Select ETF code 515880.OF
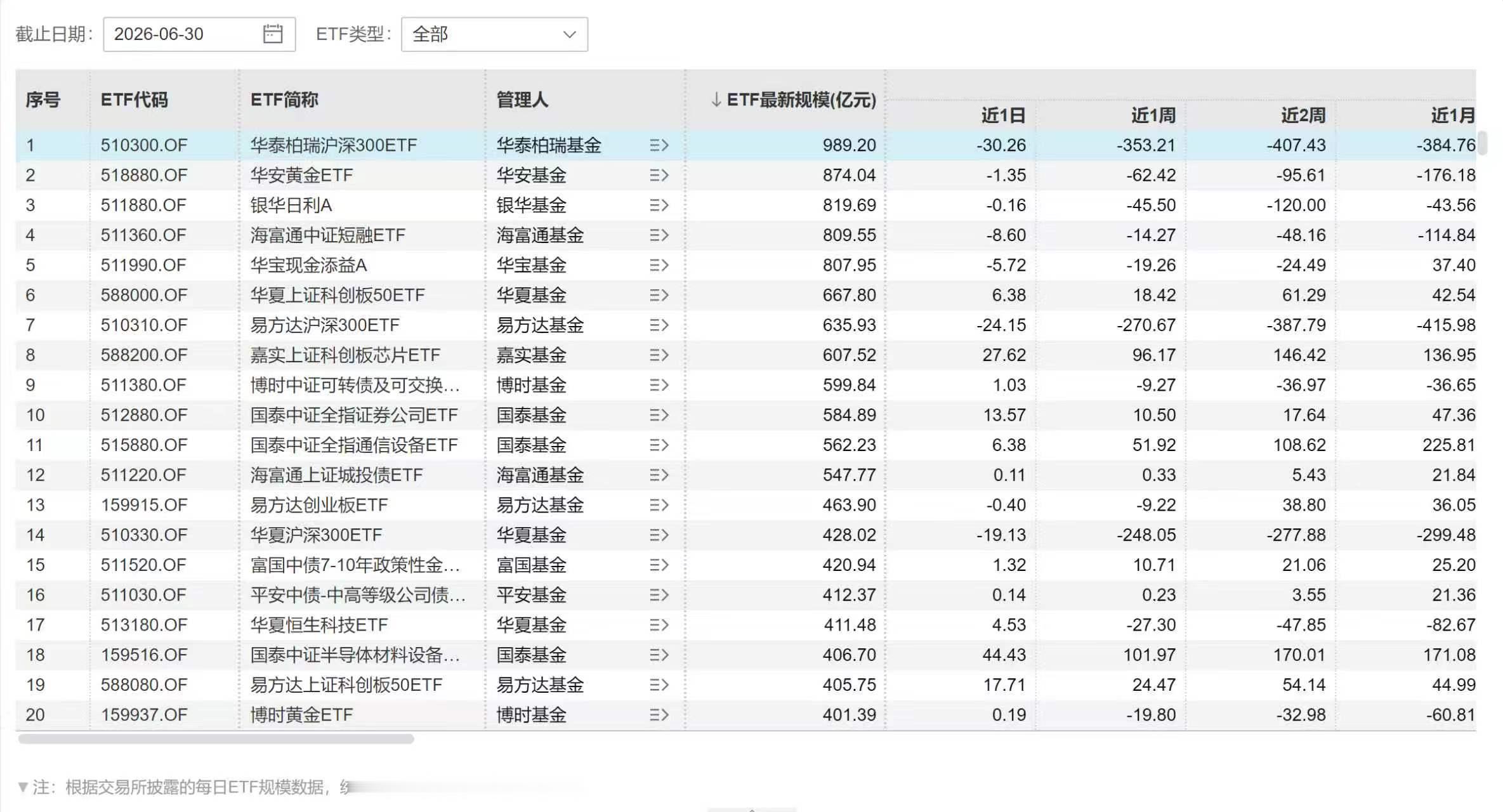Image resolution: width=1503 pixels, height=812 pixels. (x=144, y=445)
